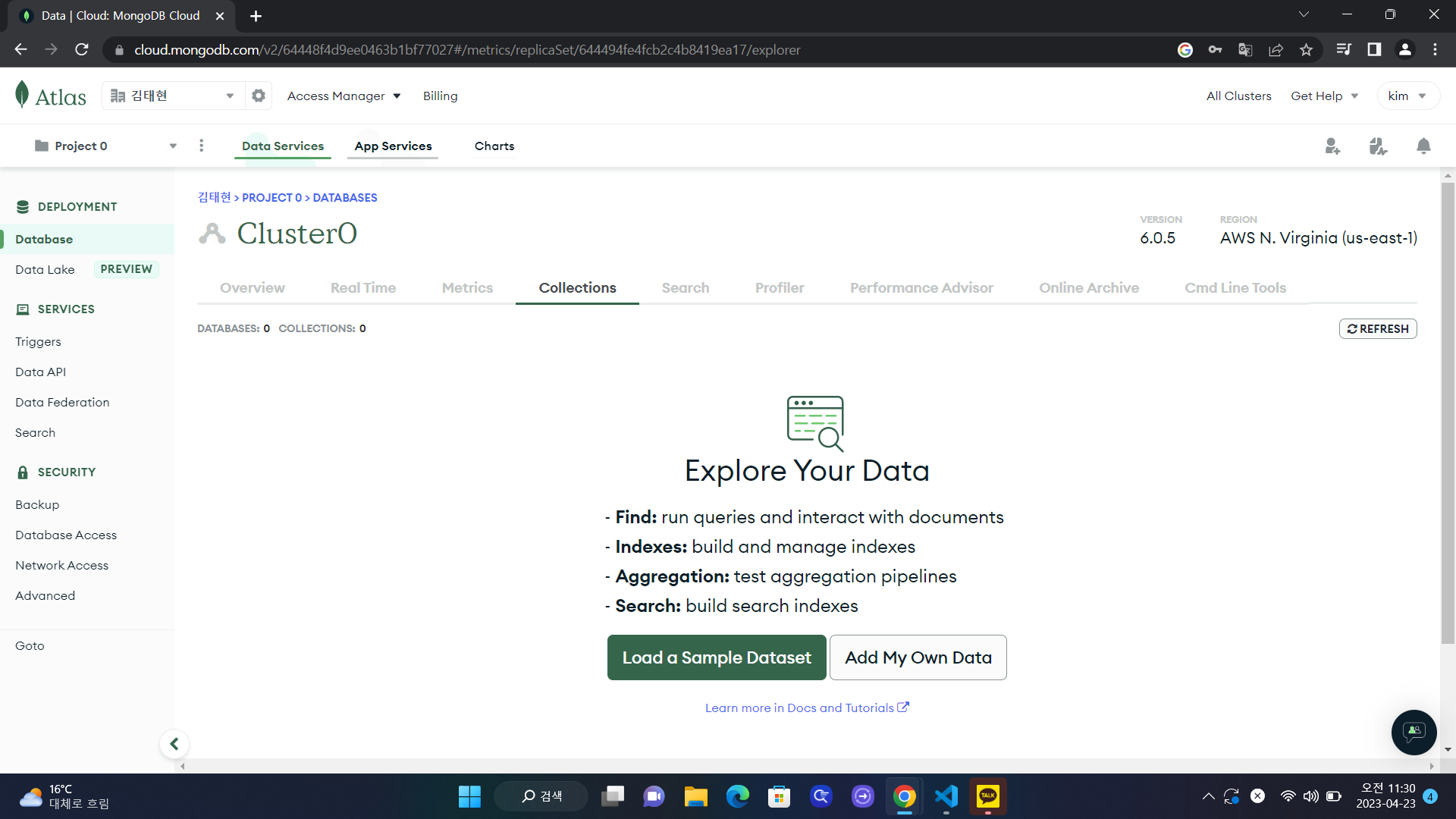Open Microsoft Edge from taskbar
1456x819 pixels.
(x=737, y=796)
